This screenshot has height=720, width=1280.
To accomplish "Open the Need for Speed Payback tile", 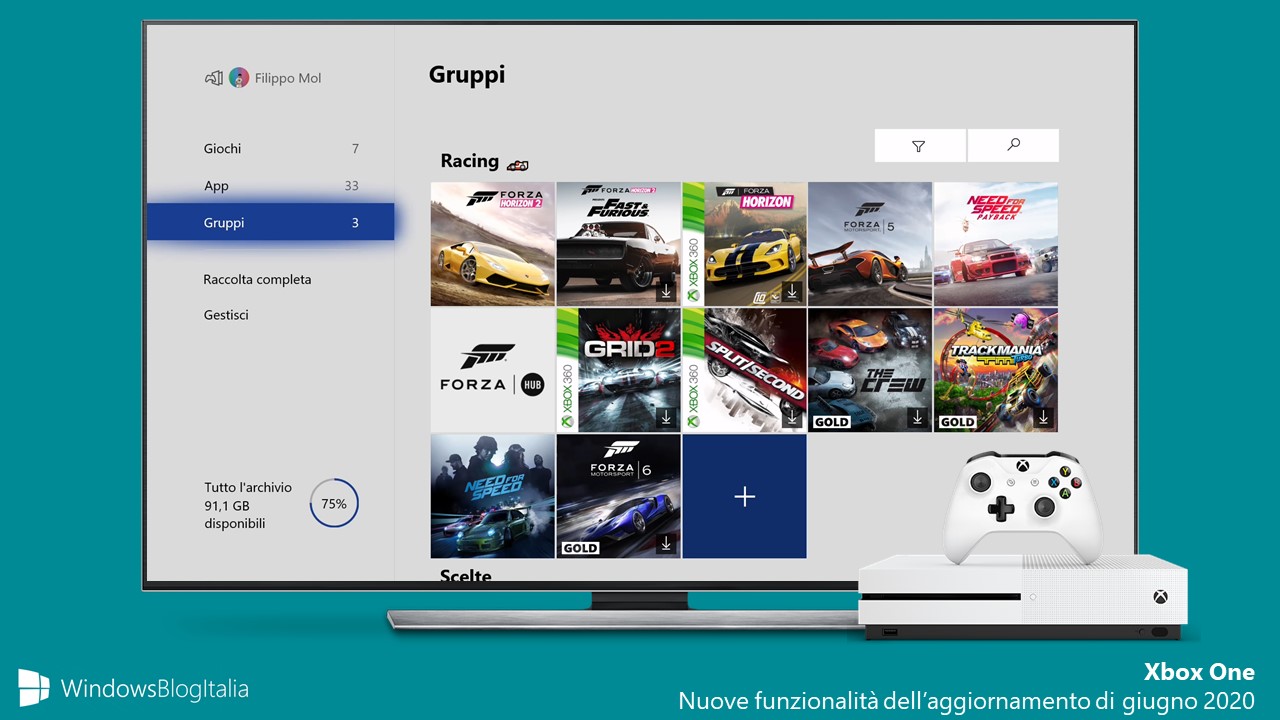I will [996, 244].
